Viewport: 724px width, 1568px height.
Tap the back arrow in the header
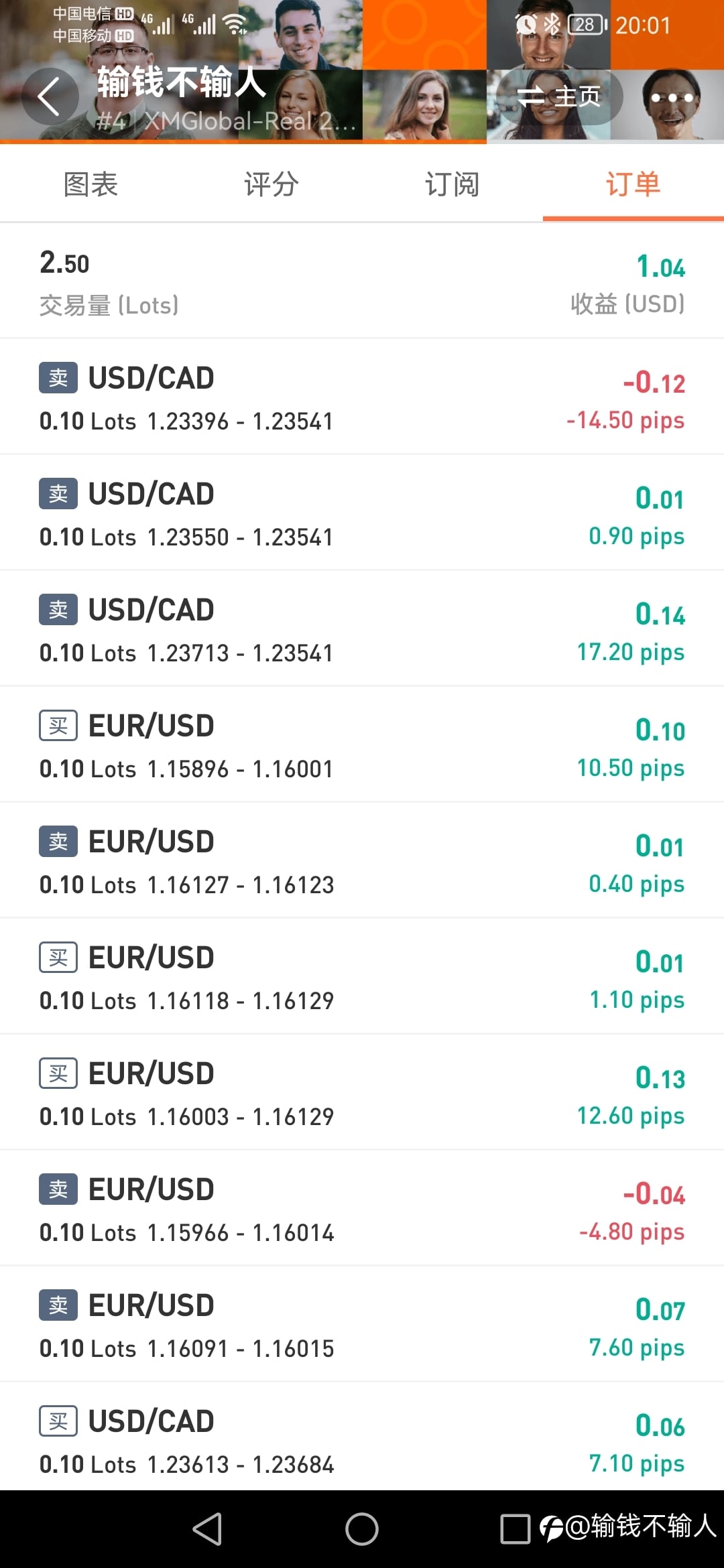50,96
